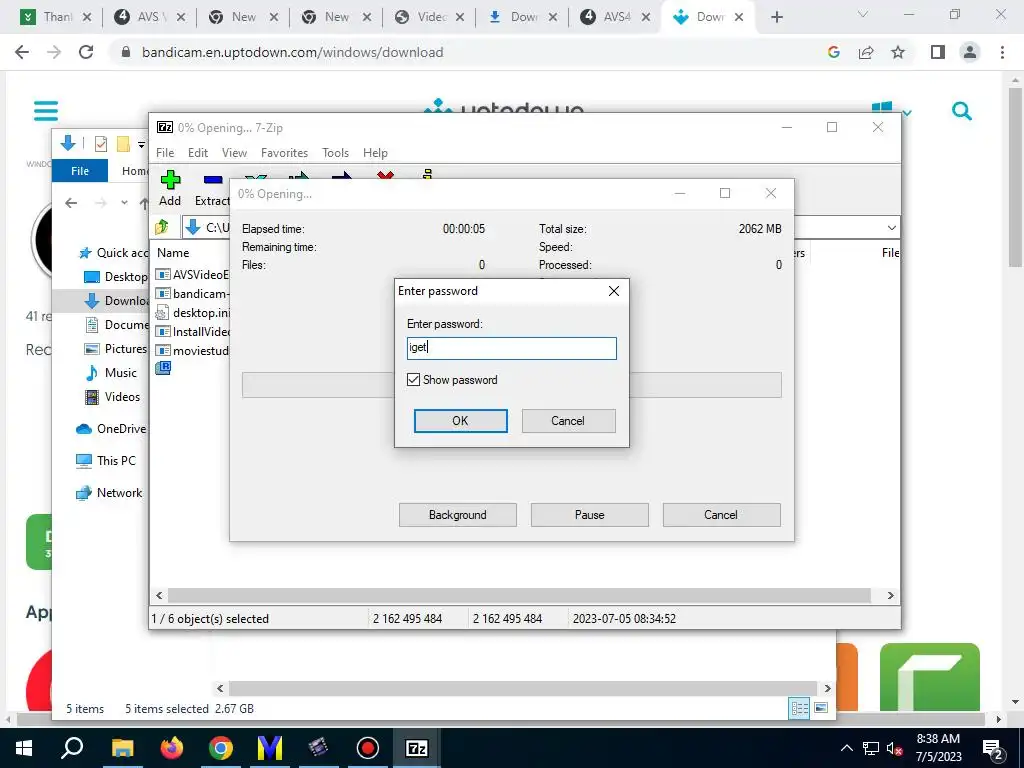This screenshot has height=768, width=1024.
Task: Select Network in Explorer navigation pane
Action: pos(109,493)
